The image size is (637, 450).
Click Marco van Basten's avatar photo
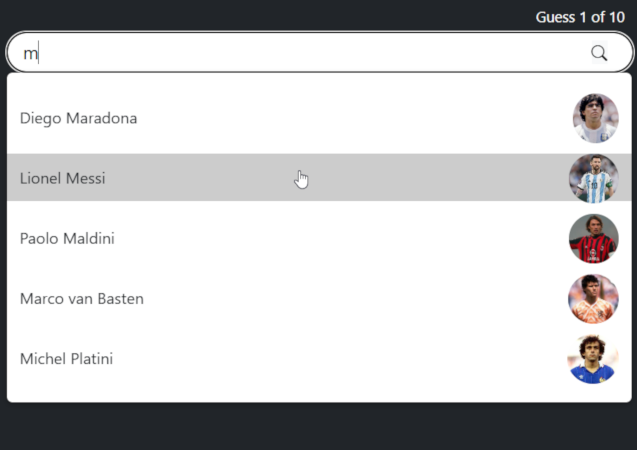click(x=594, y=299)
